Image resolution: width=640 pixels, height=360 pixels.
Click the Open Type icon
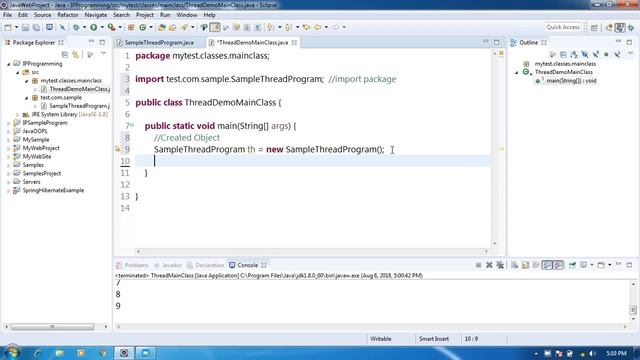pos(162,27)
